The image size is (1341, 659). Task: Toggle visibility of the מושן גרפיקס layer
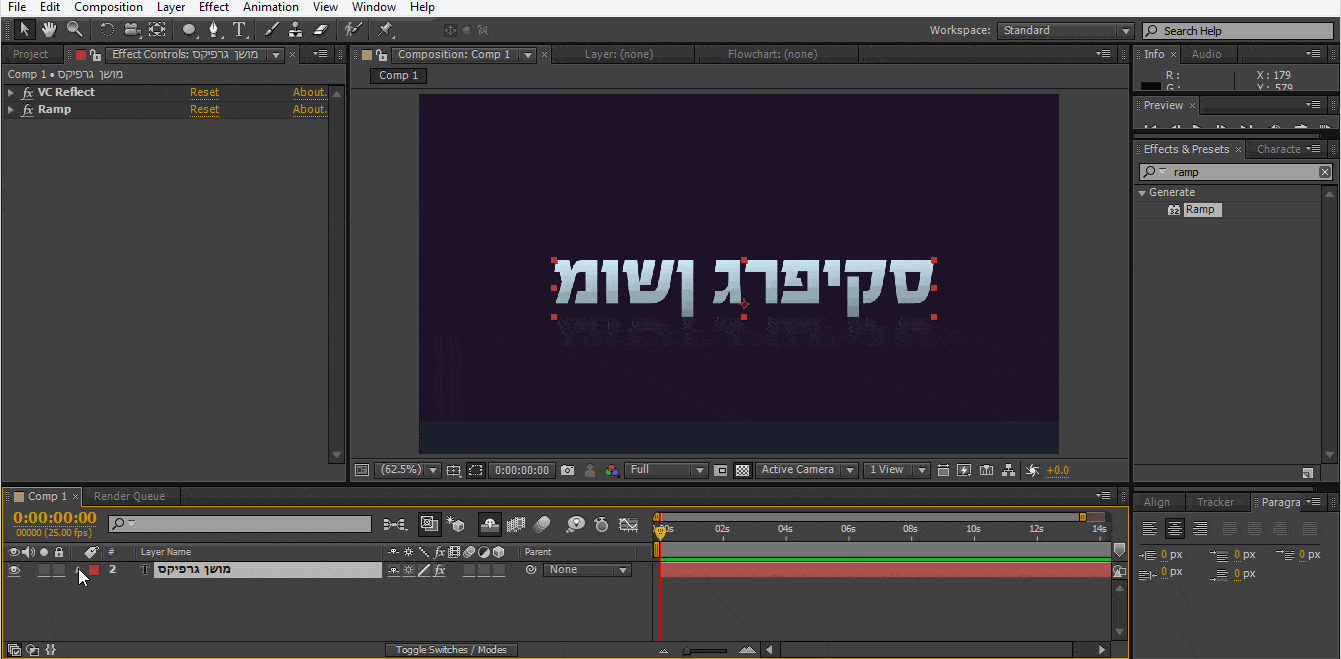coord(13,569)
